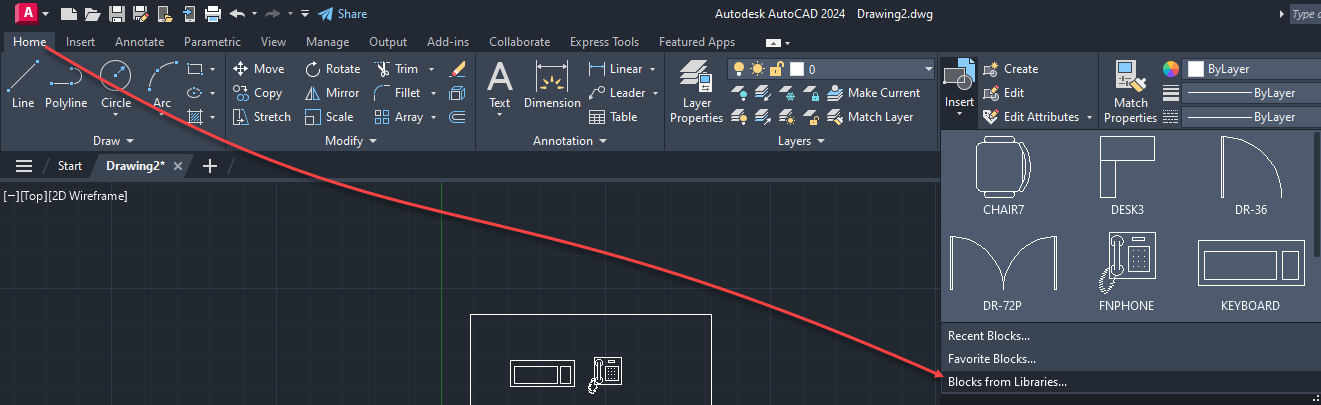Open the block Edit tool
The height and width of the screenshot is (405, 1321).
[1004, 93]
